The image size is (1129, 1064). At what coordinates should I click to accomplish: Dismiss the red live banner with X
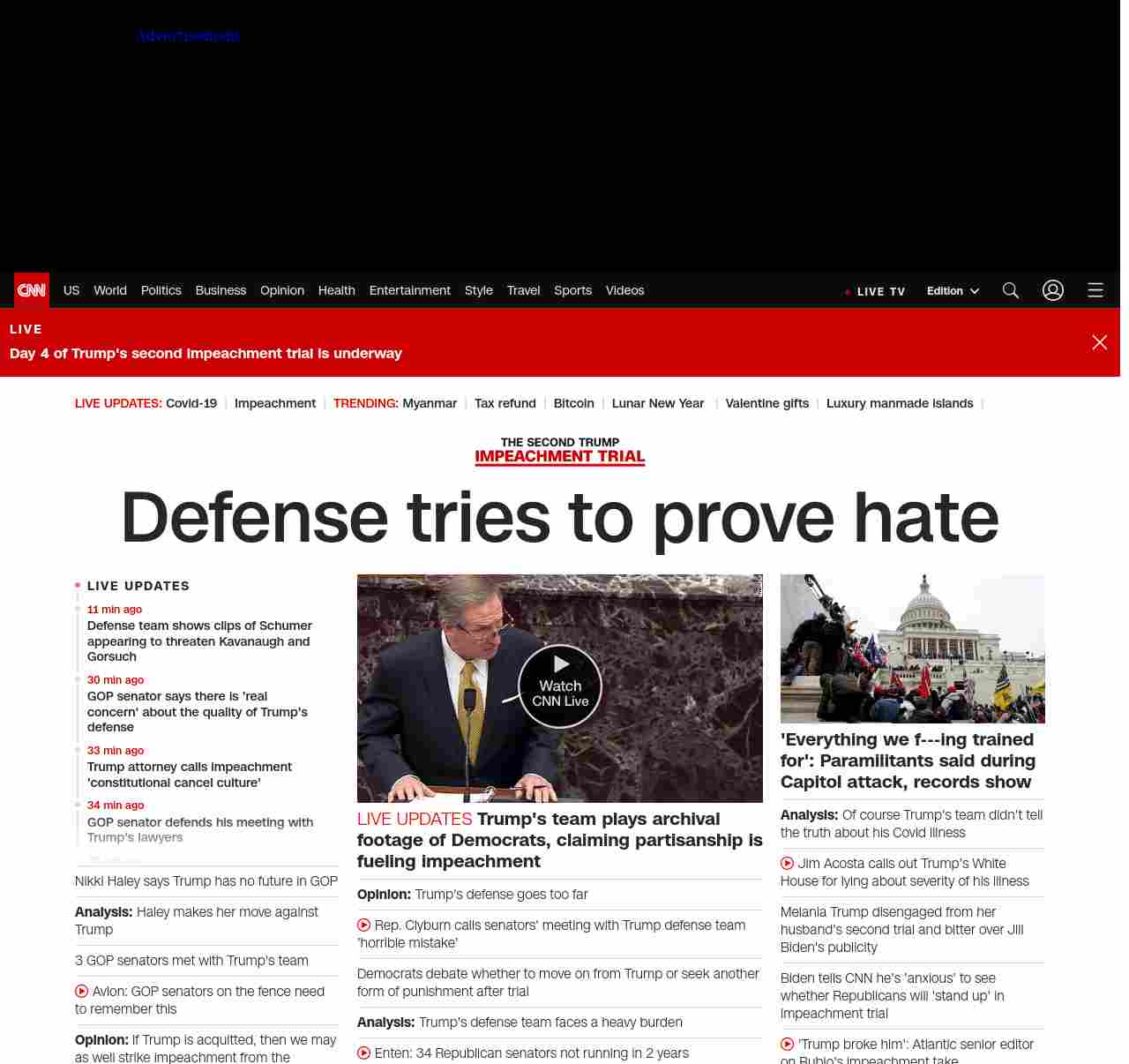click(1099, 342)
